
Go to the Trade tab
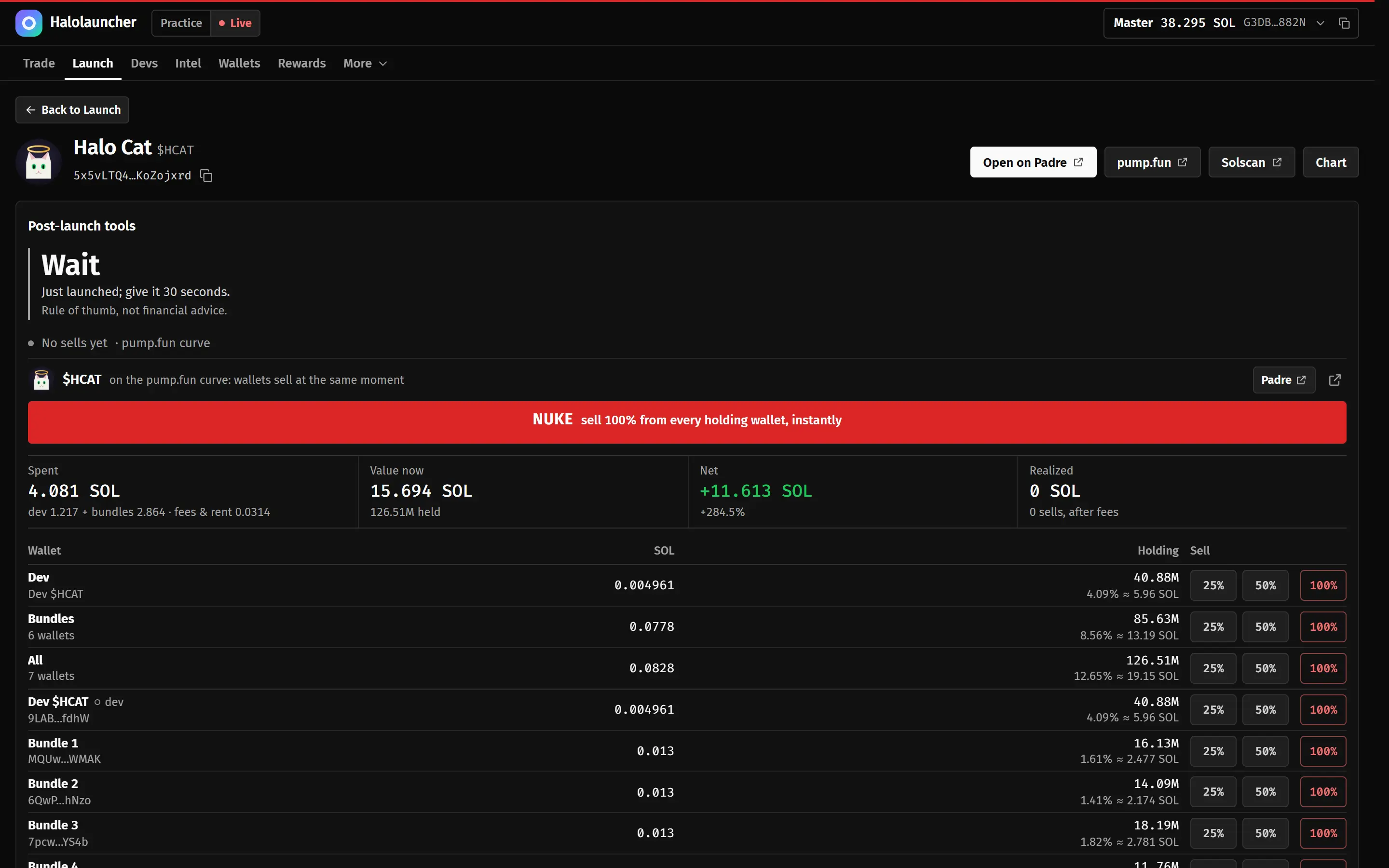tap(39, 63)
